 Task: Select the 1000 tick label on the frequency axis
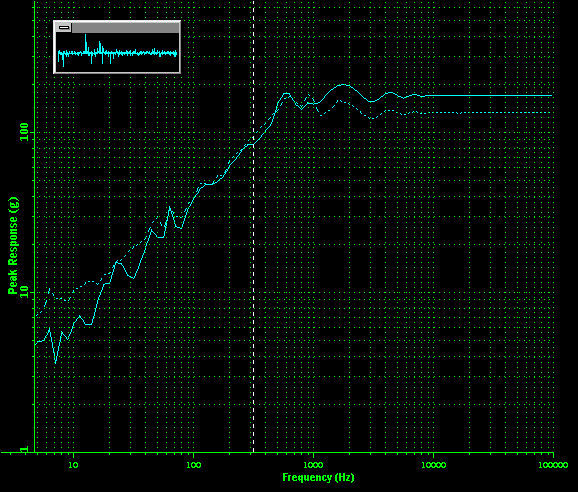click(313, 465)
